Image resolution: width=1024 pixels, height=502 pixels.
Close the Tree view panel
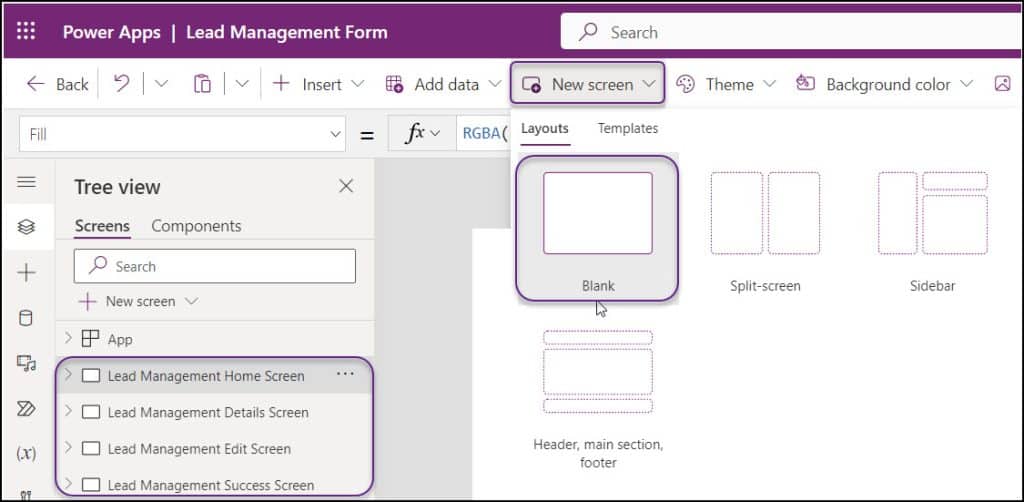click(x=346, y=186)
